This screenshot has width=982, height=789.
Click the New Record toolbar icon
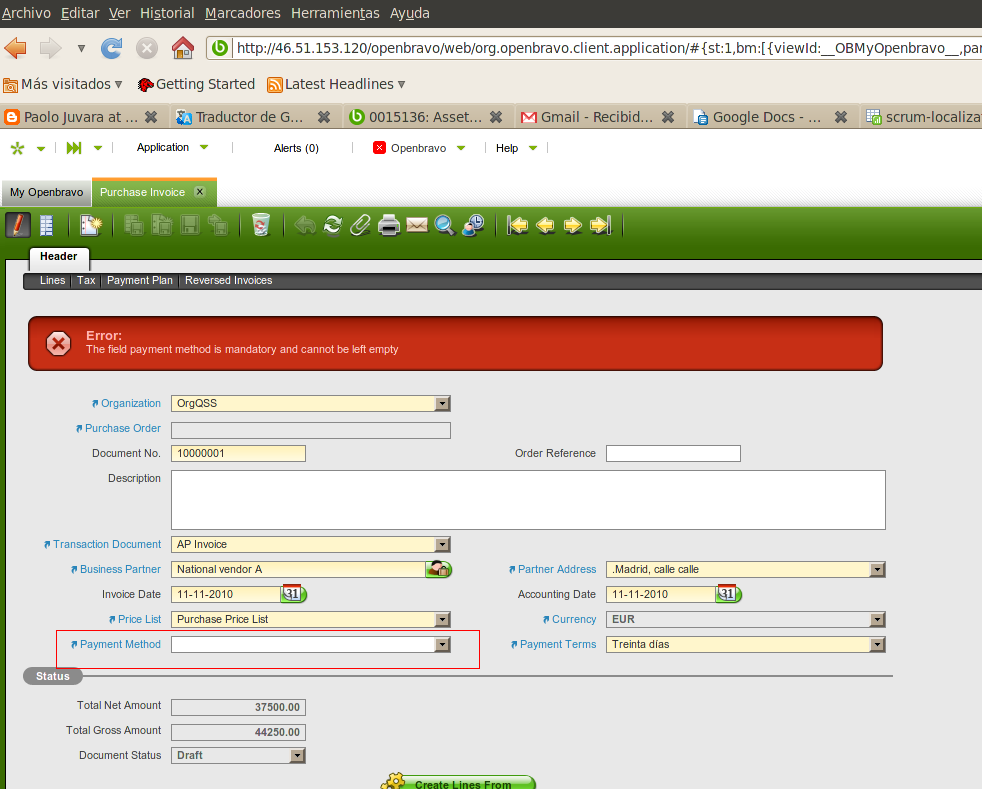[x=91, y=225]
